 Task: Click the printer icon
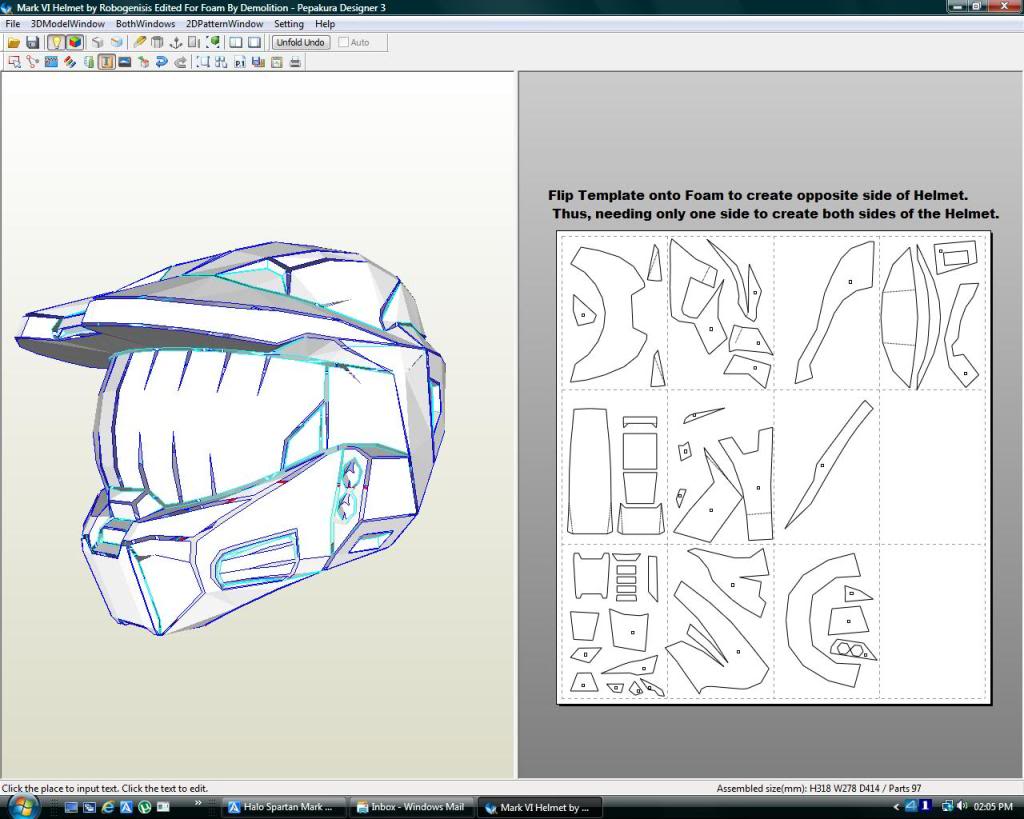[x=295, y=63]
